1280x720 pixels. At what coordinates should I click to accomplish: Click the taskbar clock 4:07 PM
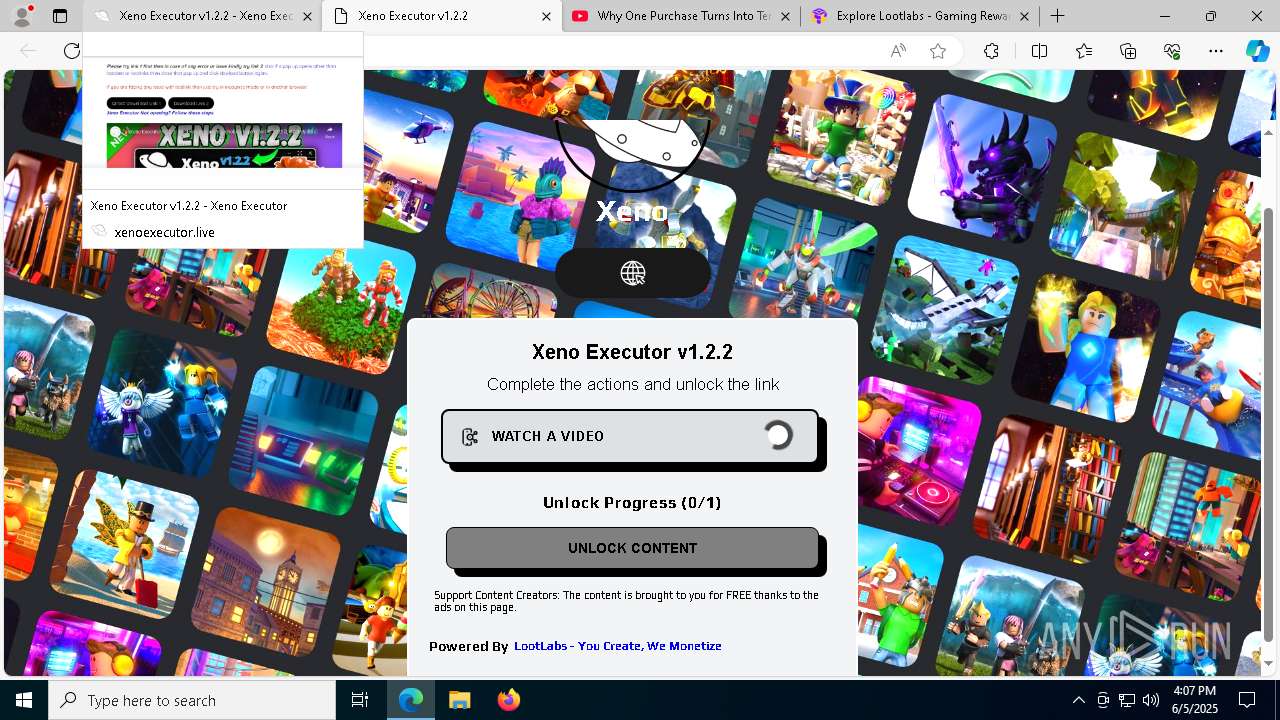tap(1194, 700)
